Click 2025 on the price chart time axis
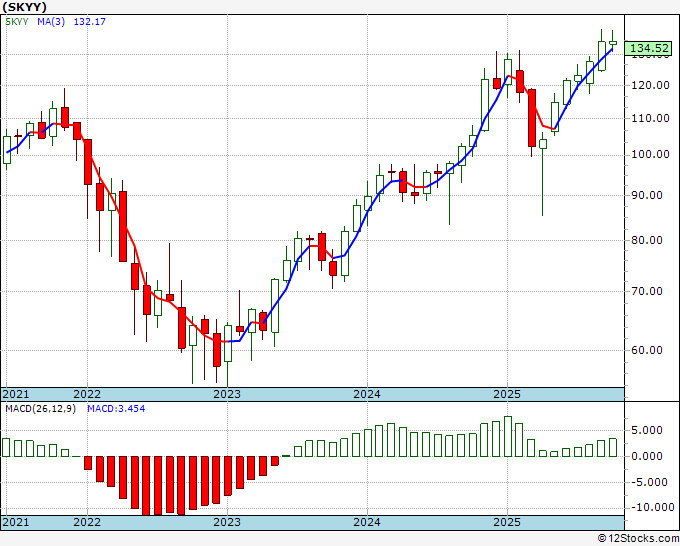Viewport: 680px width, 546px height. click(x=507, y=394)
